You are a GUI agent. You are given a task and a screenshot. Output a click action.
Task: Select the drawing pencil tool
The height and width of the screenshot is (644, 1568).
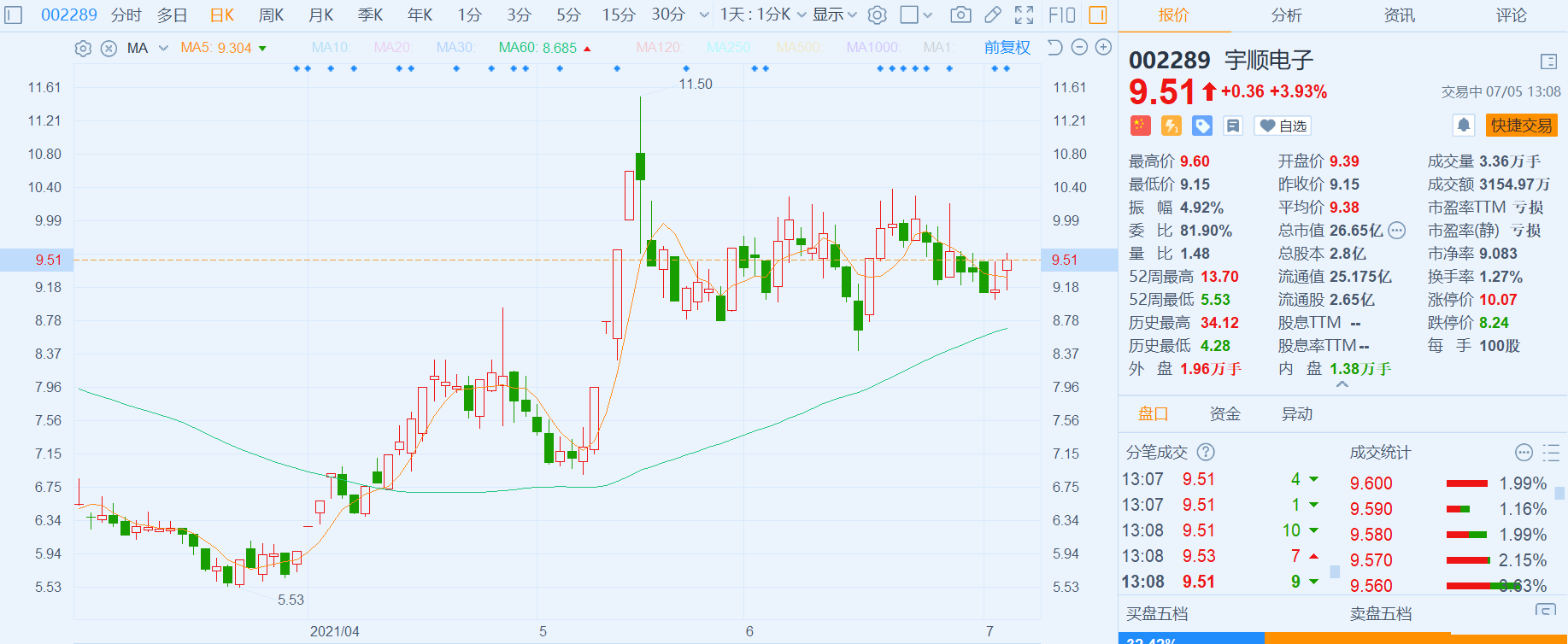[993, 15]
